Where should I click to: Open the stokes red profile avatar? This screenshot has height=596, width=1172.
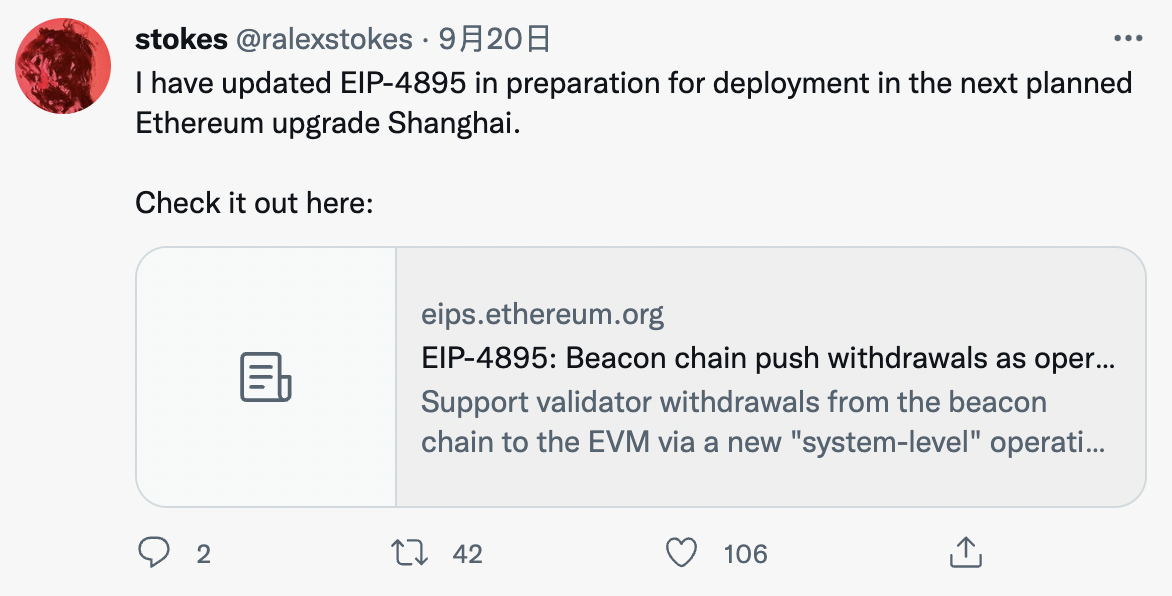coord(63,66)
